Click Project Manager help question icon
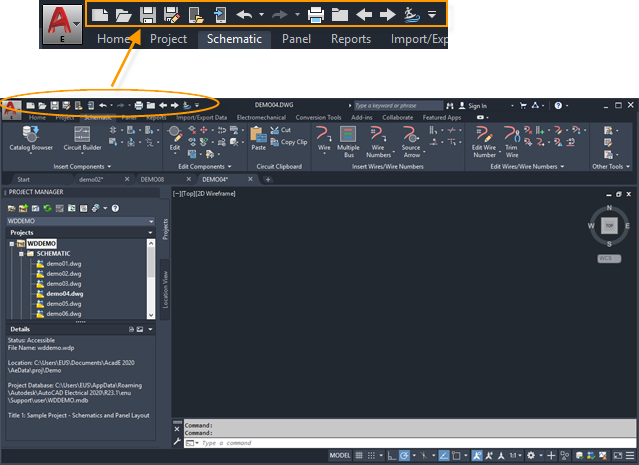Image resolution: width=639 pixels, height=465 pixels. [115, 208]
